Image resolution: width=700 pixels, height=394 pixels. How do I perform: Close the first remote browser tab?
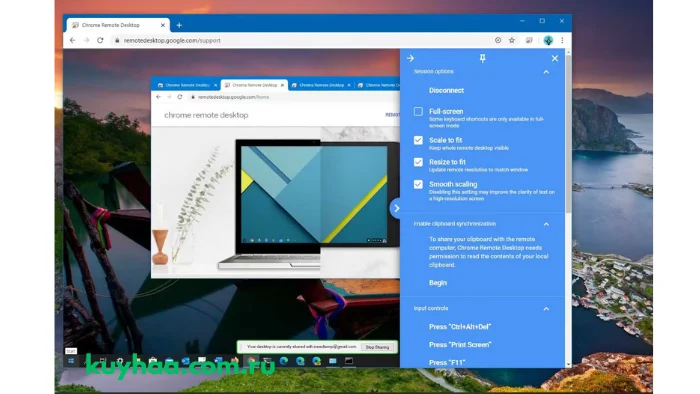[x=215, y=85]
